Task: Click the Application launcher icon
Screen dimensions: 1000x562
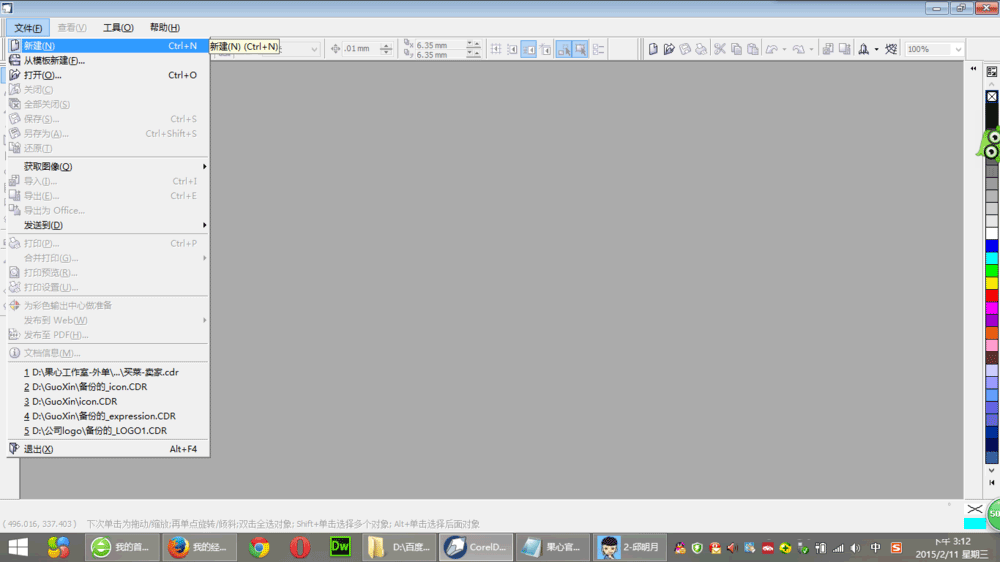Action: click(x=864, y=49)
